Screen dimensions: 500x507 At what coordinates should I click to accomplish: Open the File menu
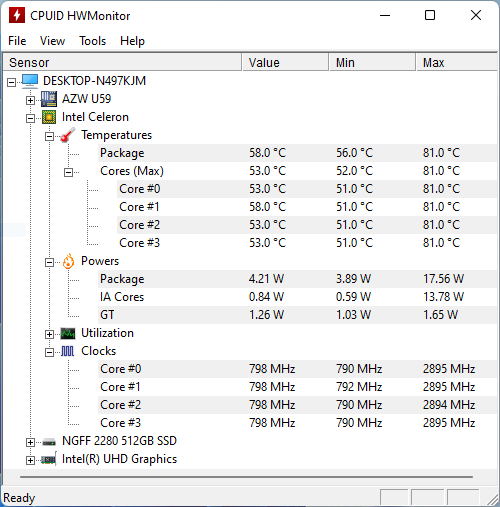(17, 41)
